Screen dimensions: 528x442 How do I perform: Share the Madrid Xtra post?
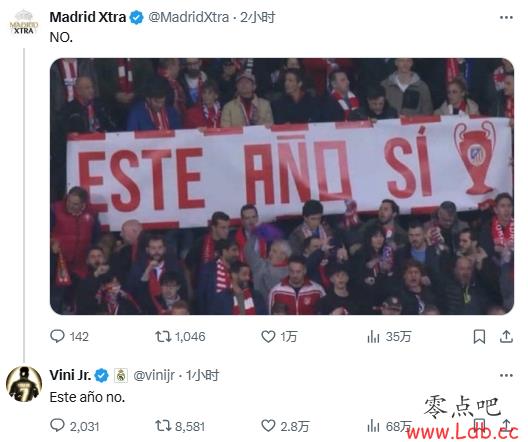506,336
